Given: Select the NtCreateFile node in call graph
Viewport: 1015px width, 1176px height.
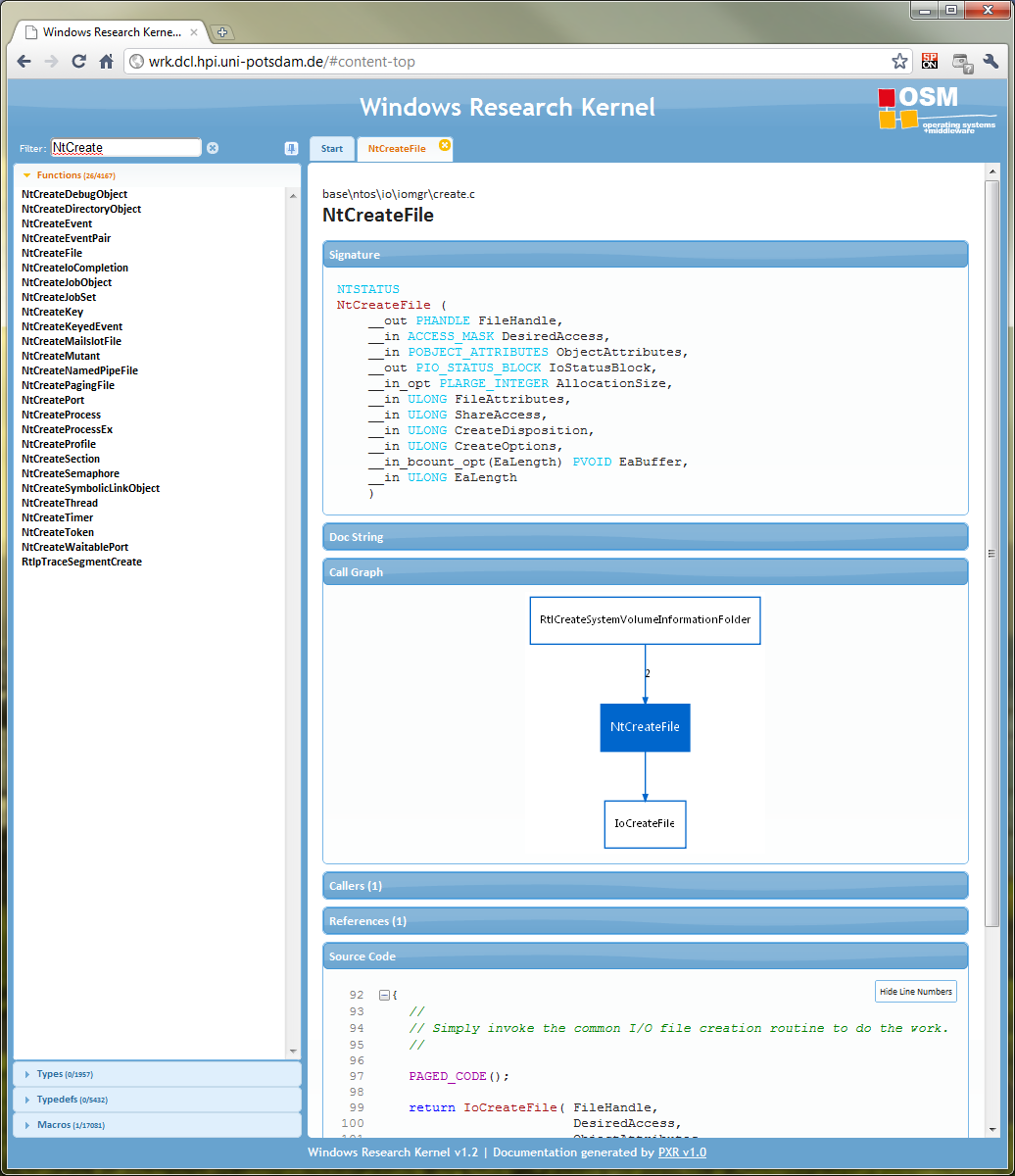Looking at the screenshot, I should [x=645, y=728].
